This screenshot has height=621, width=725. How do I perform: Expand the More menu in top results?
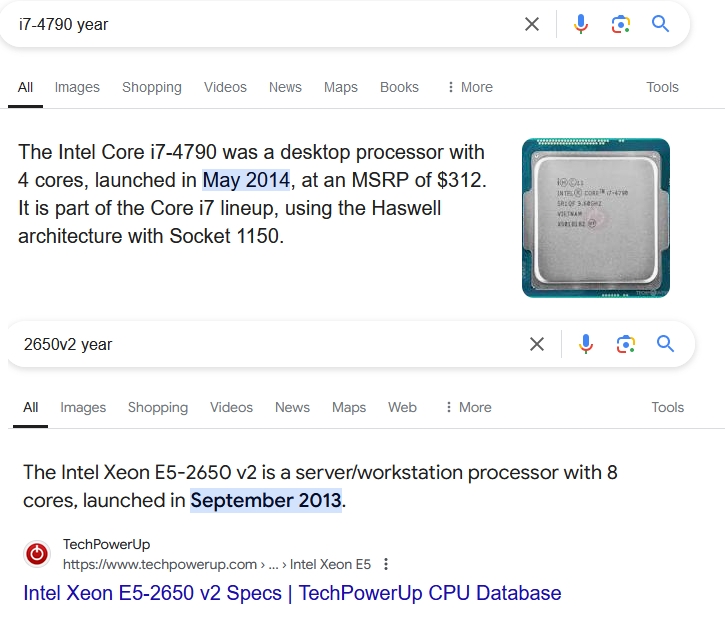coord(469,87)
